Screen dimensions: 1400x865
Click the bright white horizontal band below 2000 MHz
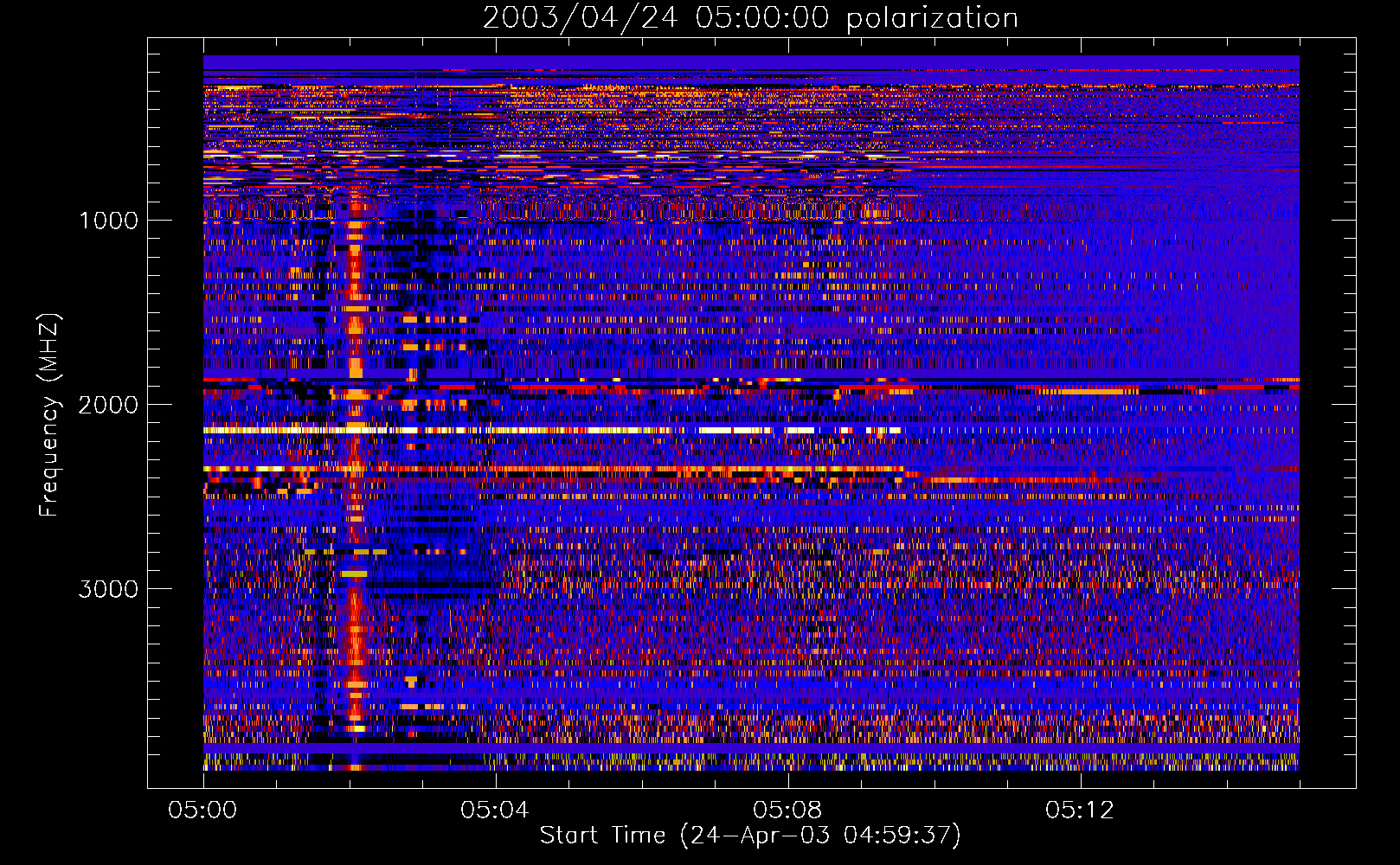pyautogui.click(x=554, y=430)
